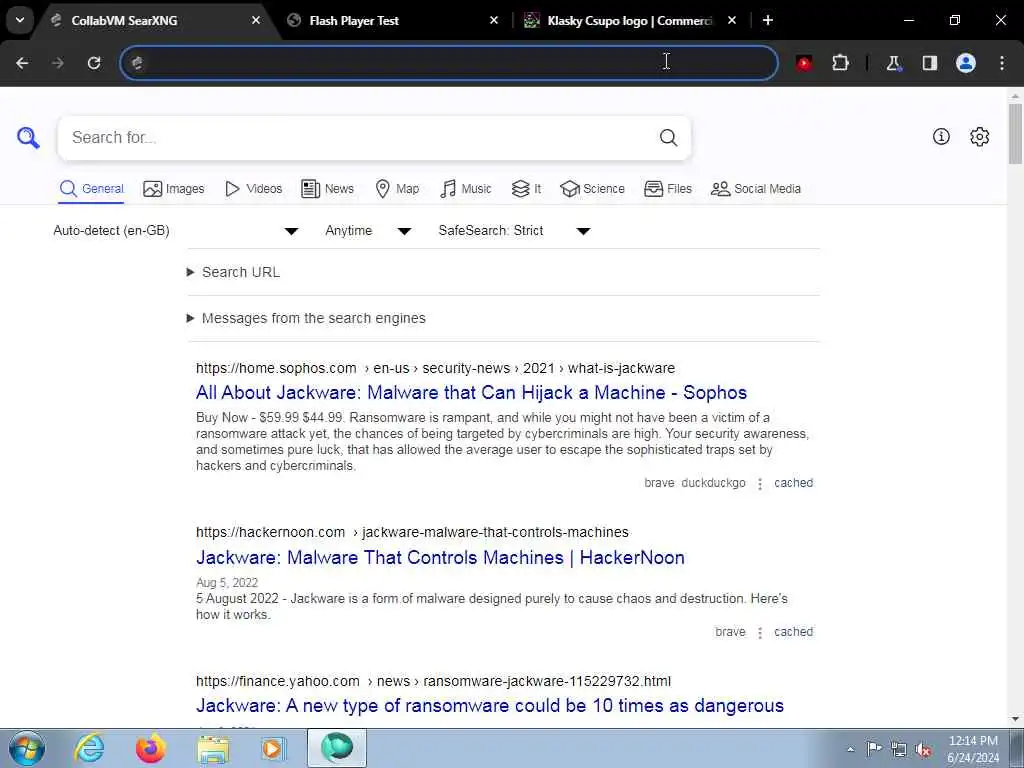Click the SearXNG magnifier logo

pyautogui.click(x=28, y=137)
